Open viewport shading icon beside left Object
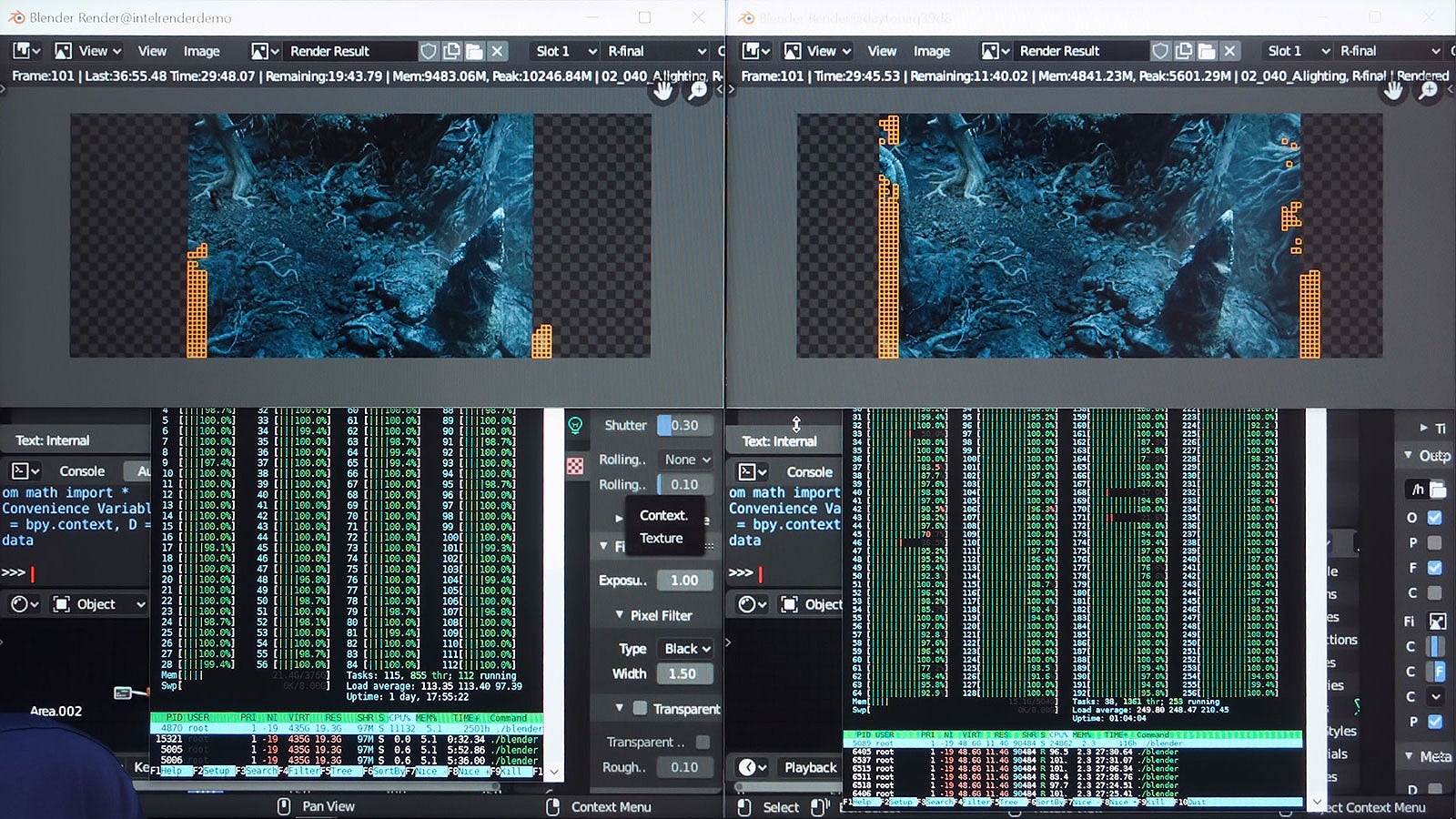Screen dimensions: 1456x819 tap(25, 604)
